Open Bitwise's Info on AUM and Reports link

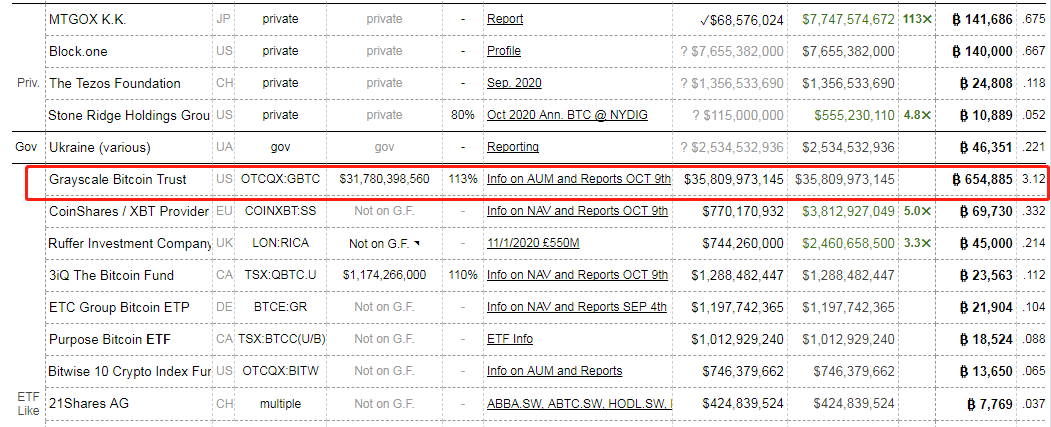(x=554, y=371)
